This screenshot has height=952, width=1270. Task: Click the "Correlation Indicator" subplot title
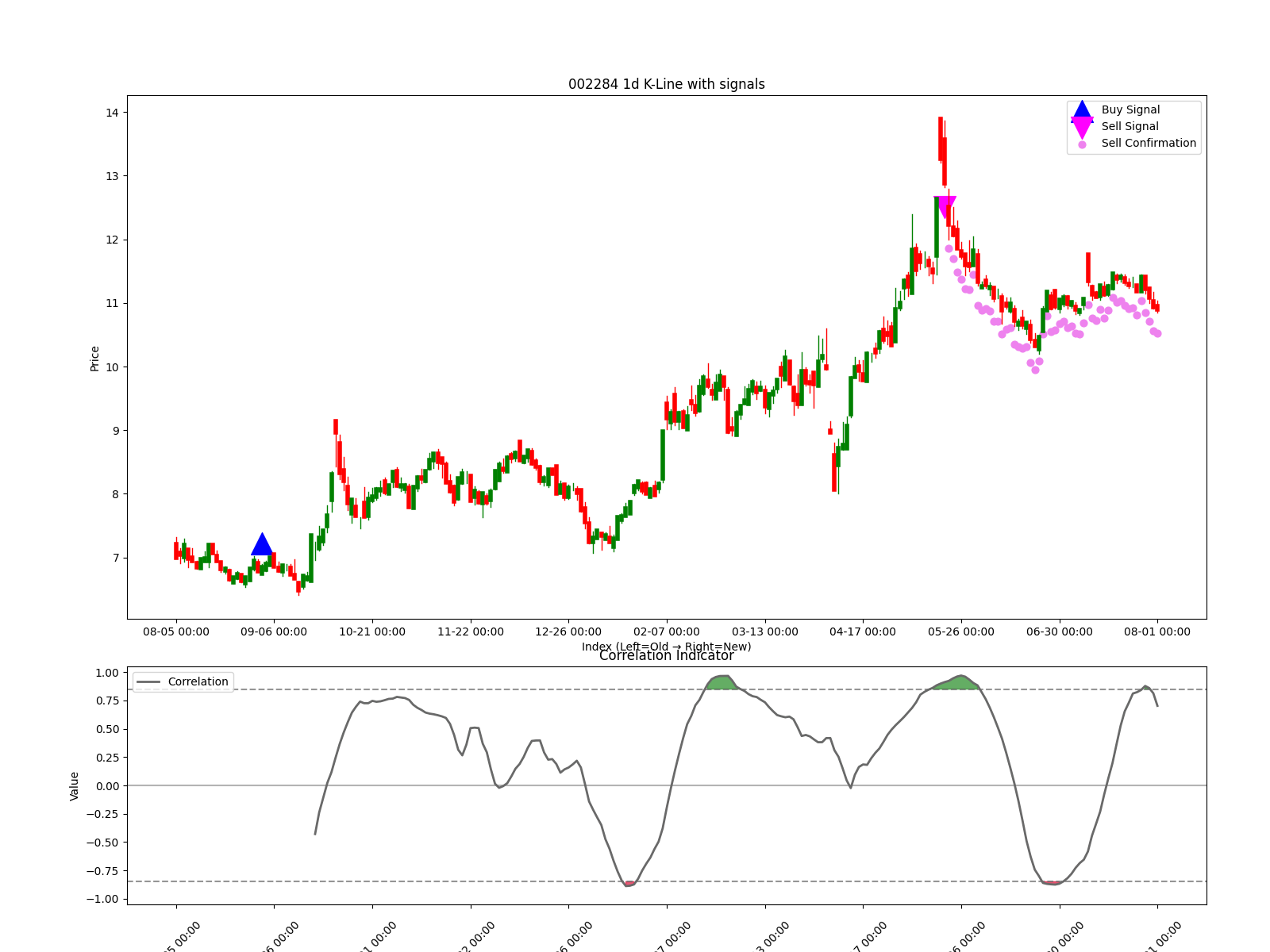pyautogui.click(x=667, y=655)
